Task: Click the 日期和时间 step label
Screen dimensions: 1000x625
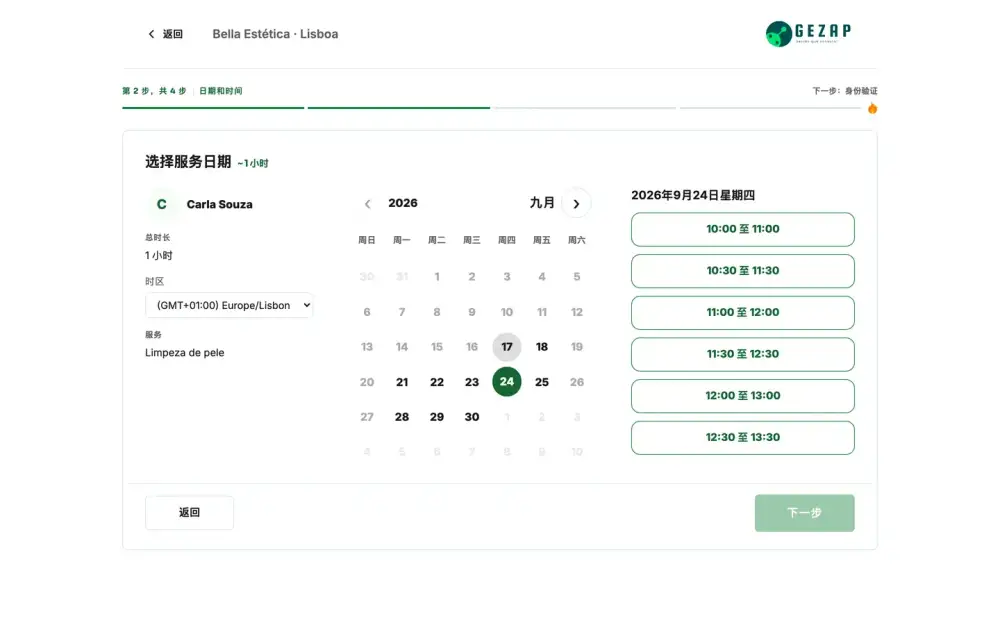Action: (x=221, y=91)
